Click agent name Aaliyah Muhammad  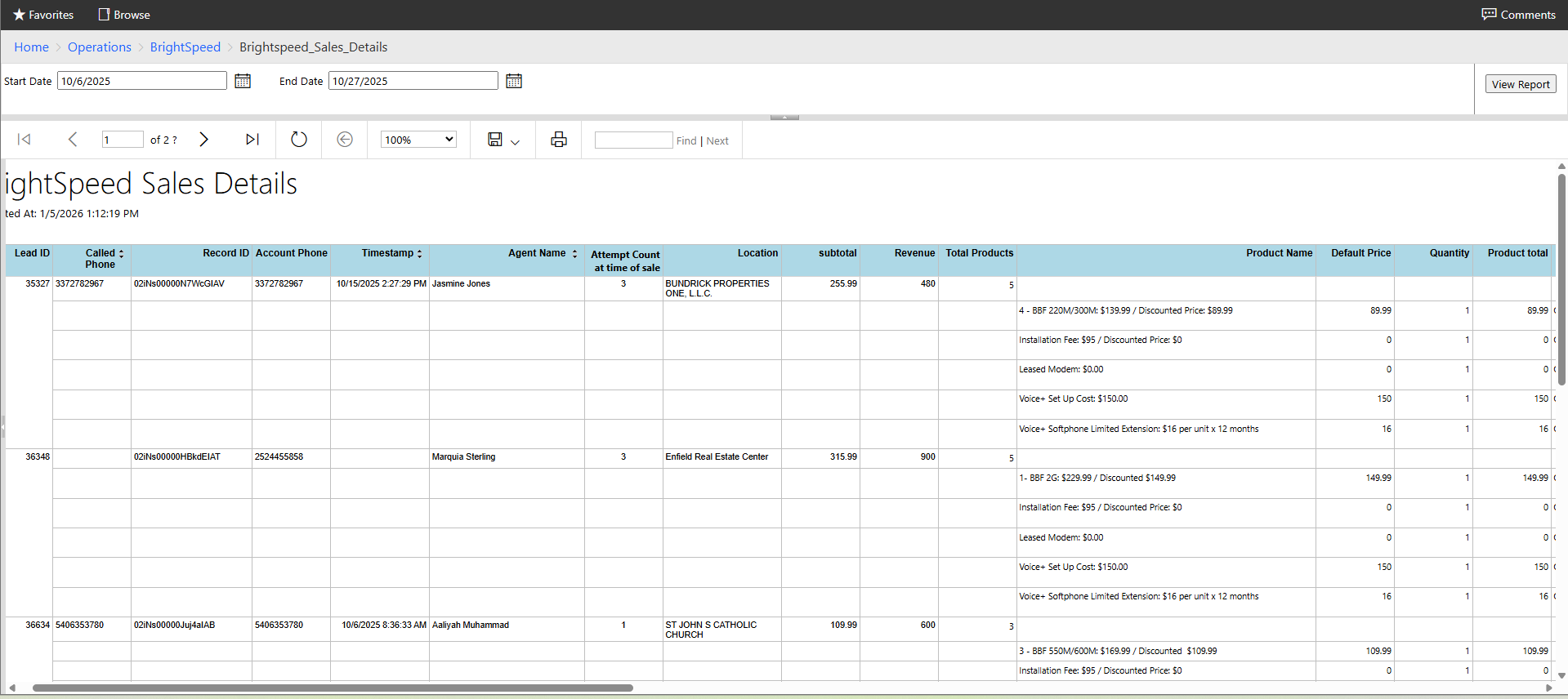[470, 626]
